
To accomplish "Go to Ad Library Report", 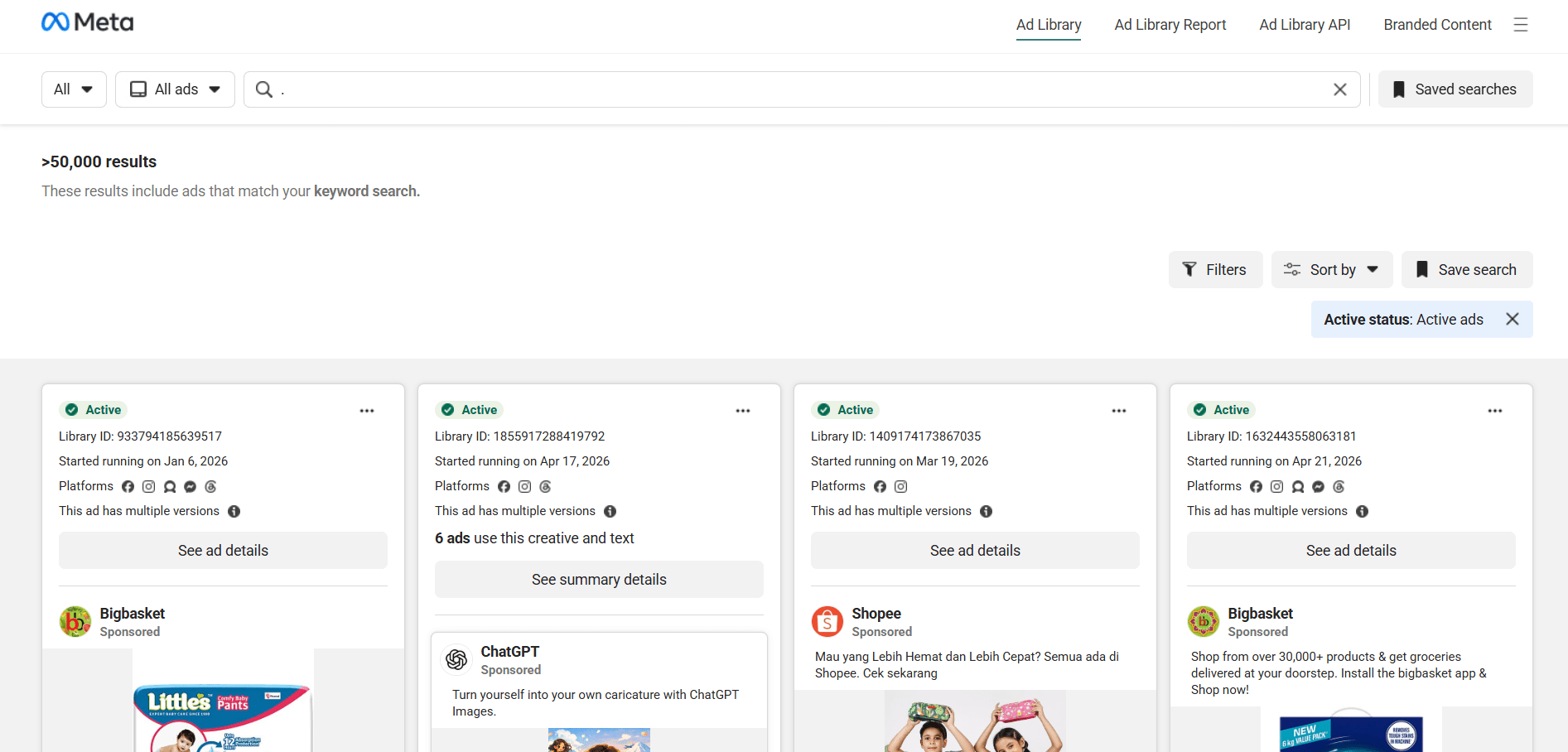I will click(1170, 25).
